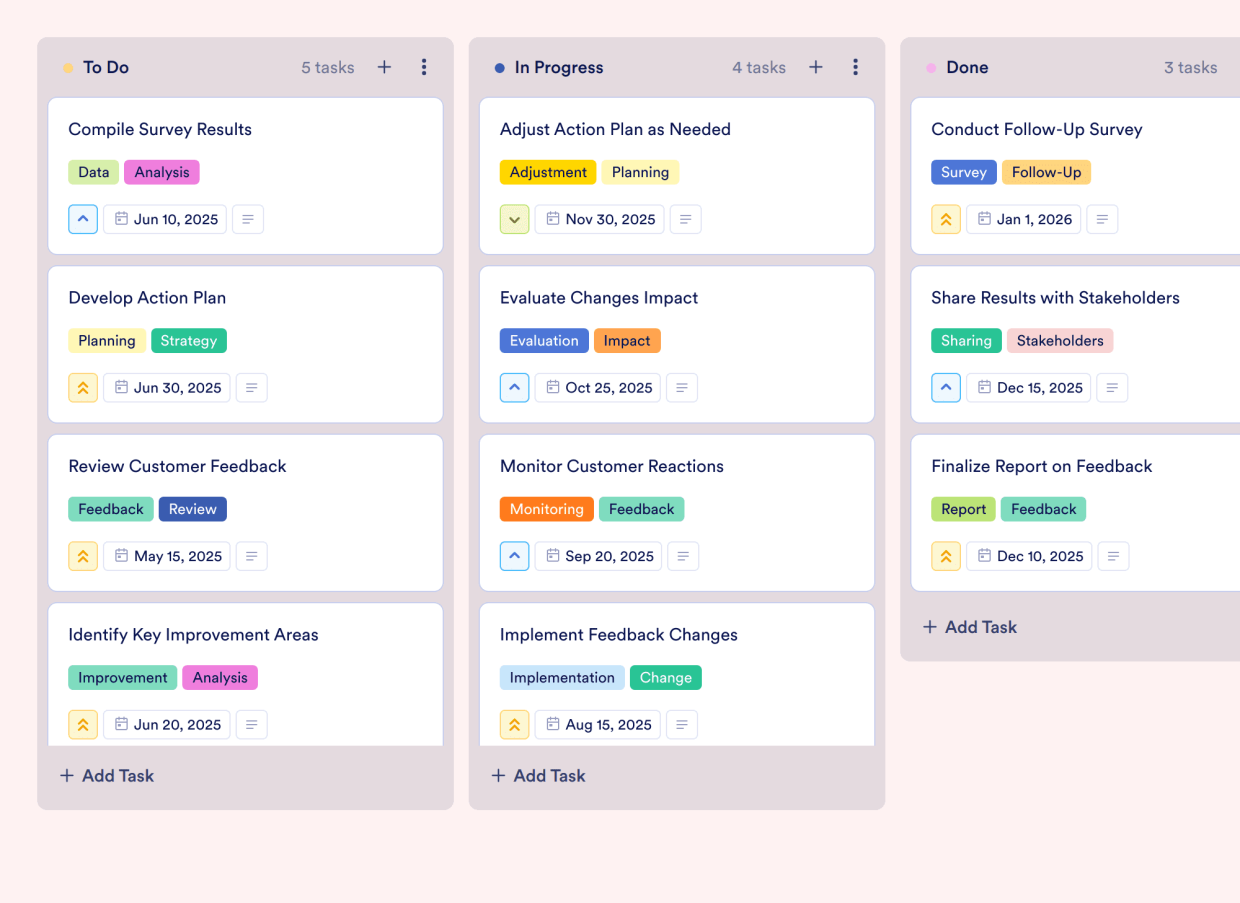Viewport: 1240px width, 903px height.
Task: Select the Done column header
Action: (x=966, y=67)
